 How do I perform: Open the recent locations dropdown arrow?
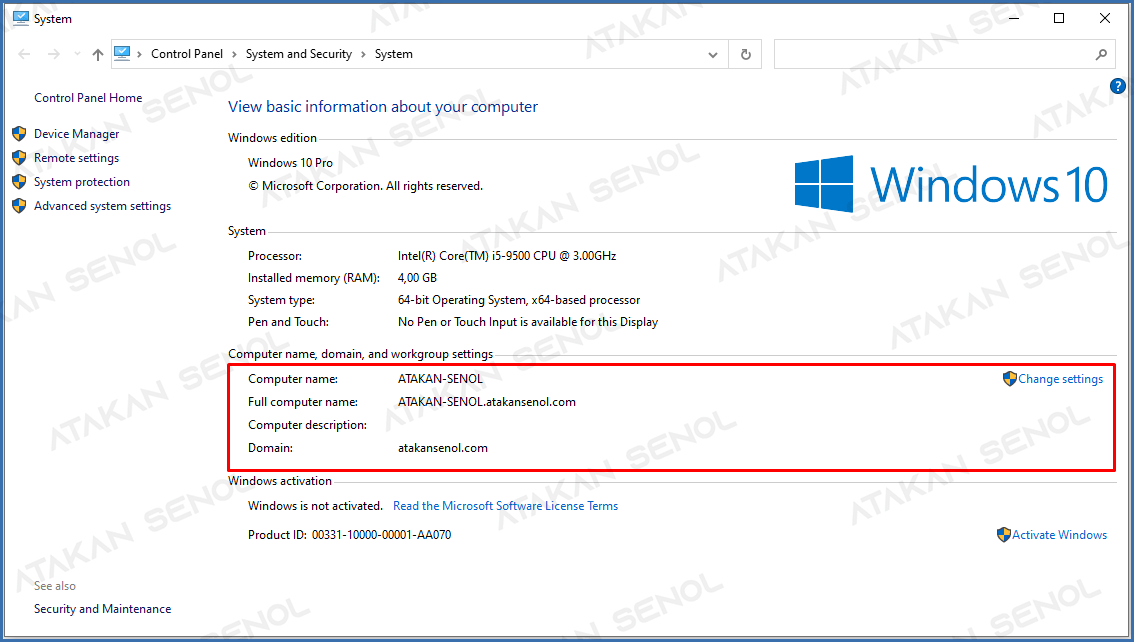point(77,54)
